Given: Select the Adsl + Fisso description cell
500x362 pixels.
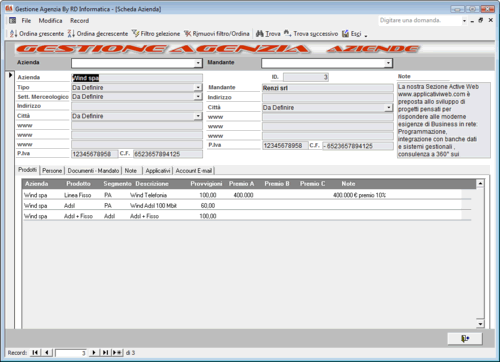Looking at the screenshot, I should (x=144, y=216).
